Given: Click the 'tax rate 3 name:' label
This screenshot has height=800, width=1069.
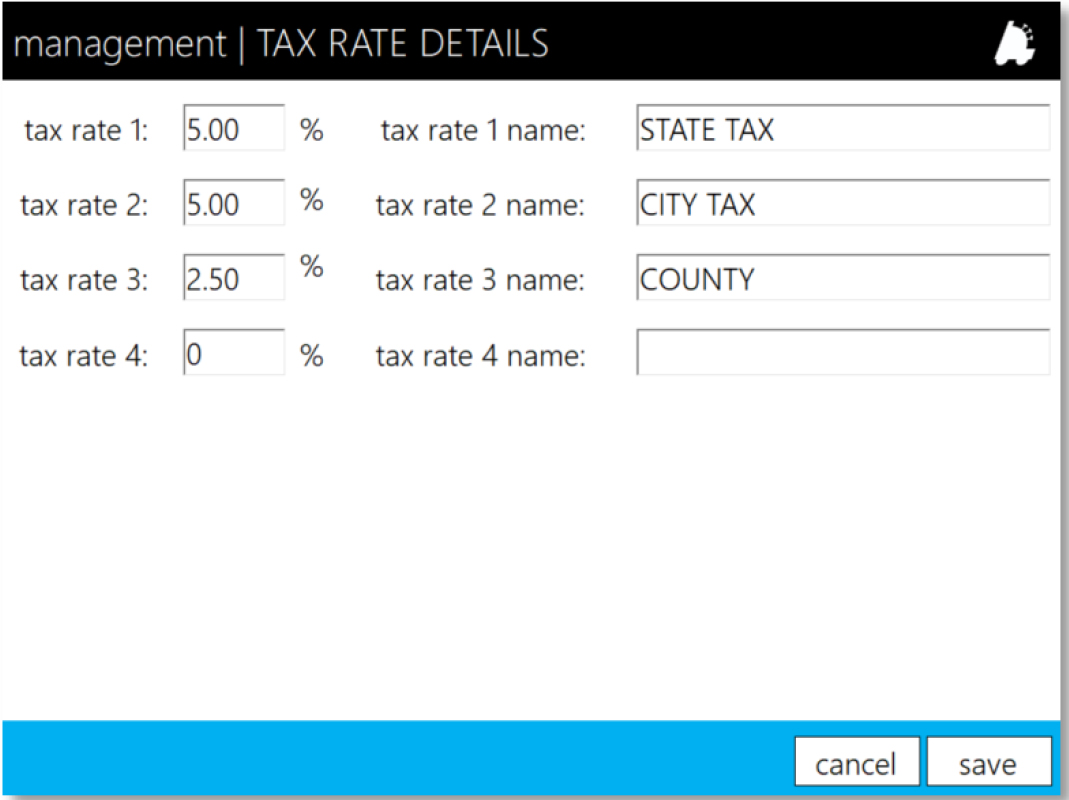Looking at the screenshot, I should click(480, 280).
